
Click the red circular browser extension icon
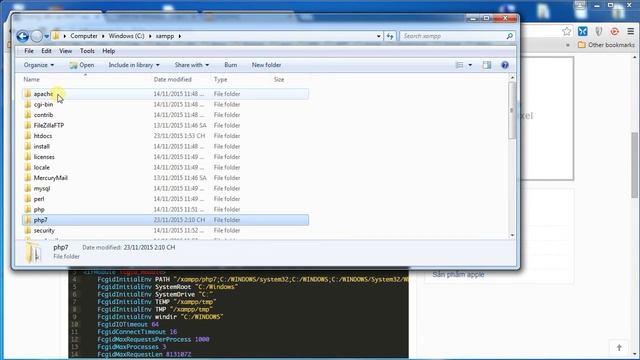coord(615,31)
